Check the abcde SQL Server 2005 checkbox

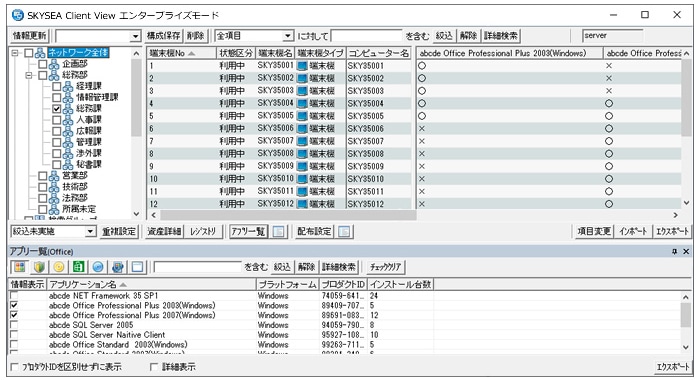pos(14,325)
